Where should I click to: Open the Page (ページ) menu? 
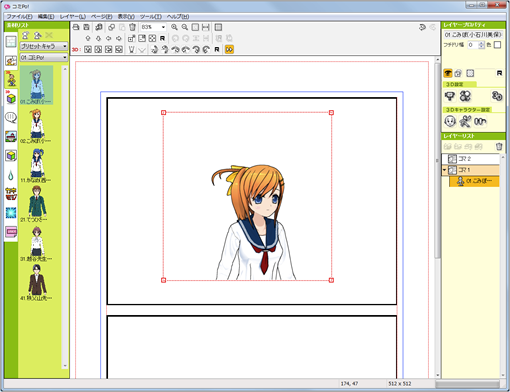pyautogui.click(x=102, y=16)
